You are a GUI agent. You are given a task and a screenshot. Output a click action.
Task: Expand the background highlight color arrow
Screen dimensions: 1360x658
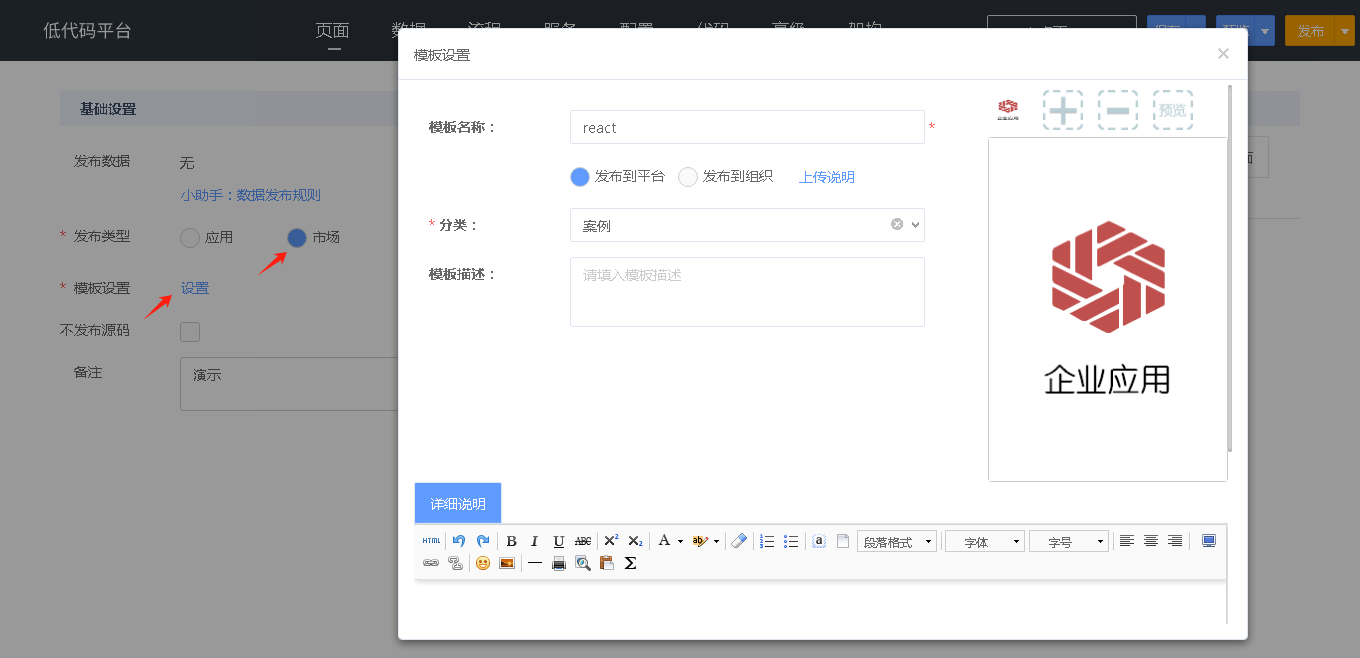tap(716, 541)
